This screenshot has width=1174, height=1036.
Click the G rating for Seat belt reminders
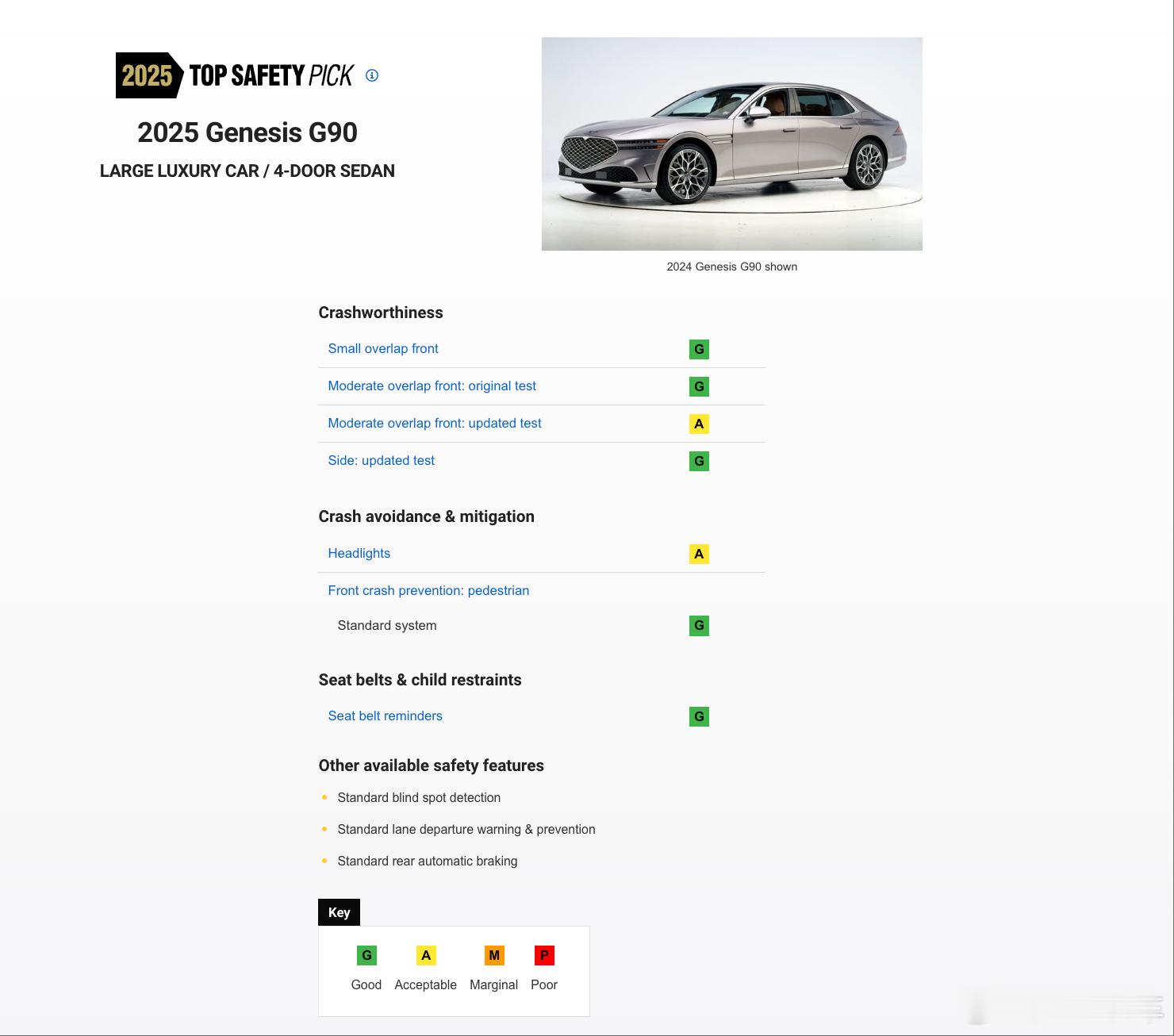(x=699, y=716)
